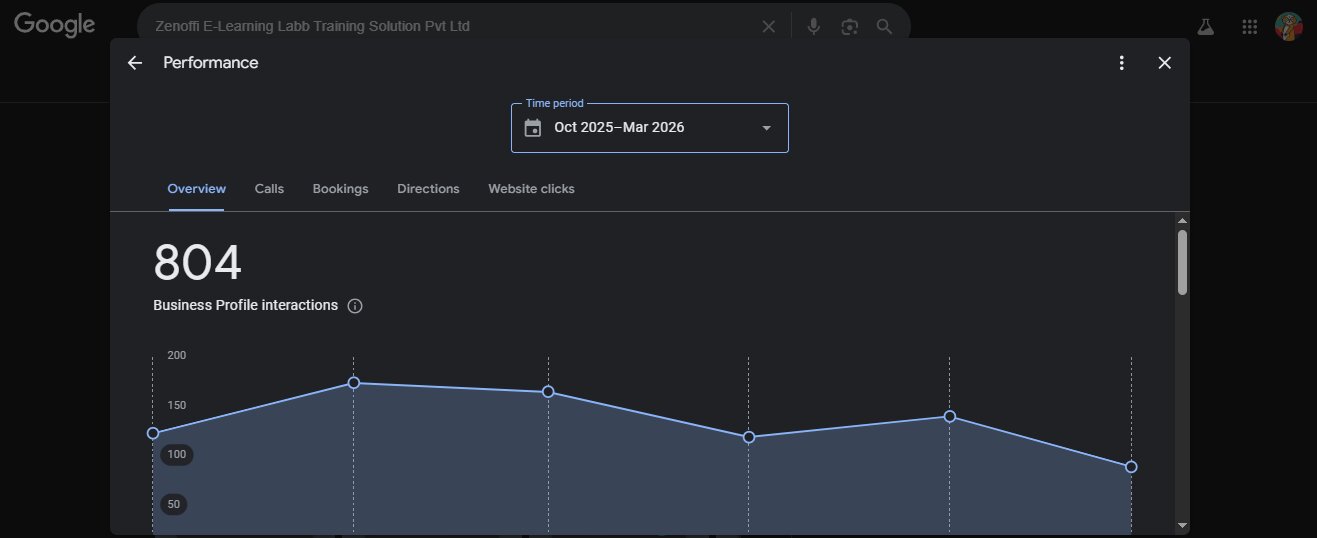Open the Directions tab

pos(428,189)
